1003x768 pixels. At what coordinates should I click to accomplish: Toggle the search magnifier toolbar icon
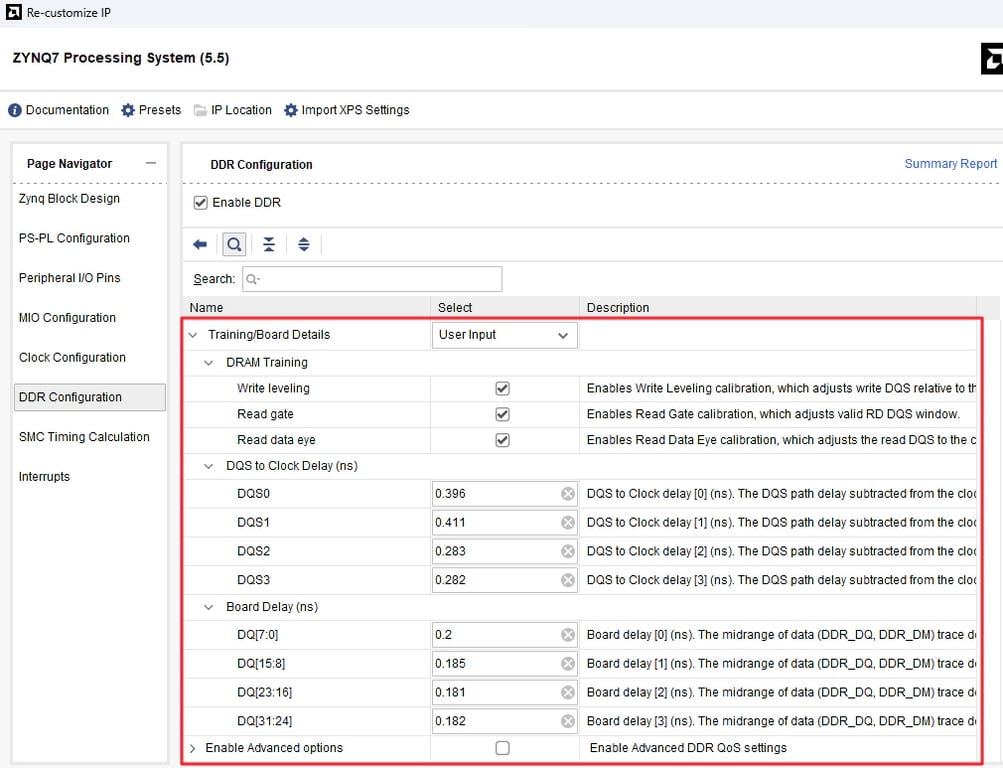[234, 245]
